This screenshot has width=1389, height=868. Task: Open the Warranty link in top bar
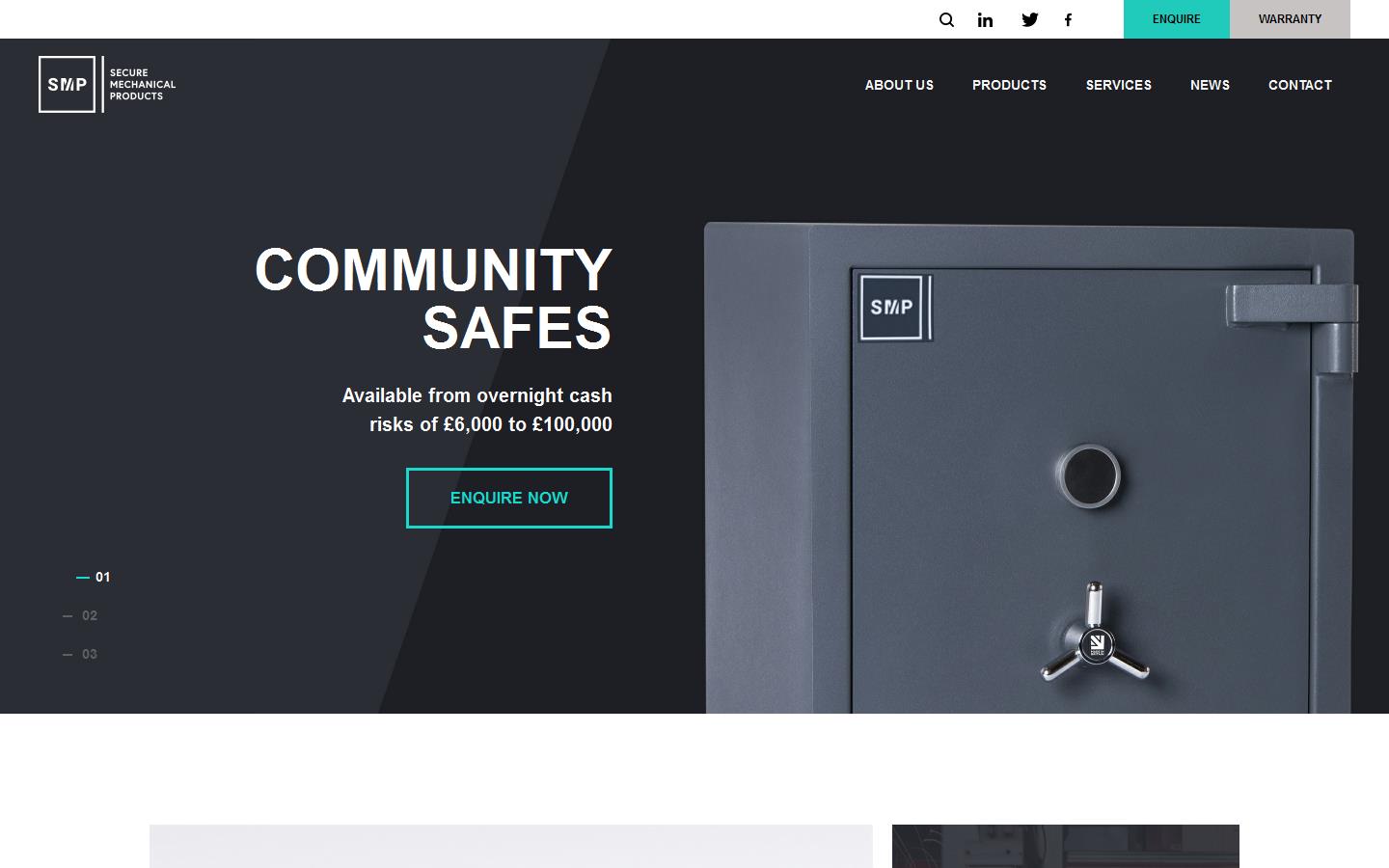[x=1290, y=19]
